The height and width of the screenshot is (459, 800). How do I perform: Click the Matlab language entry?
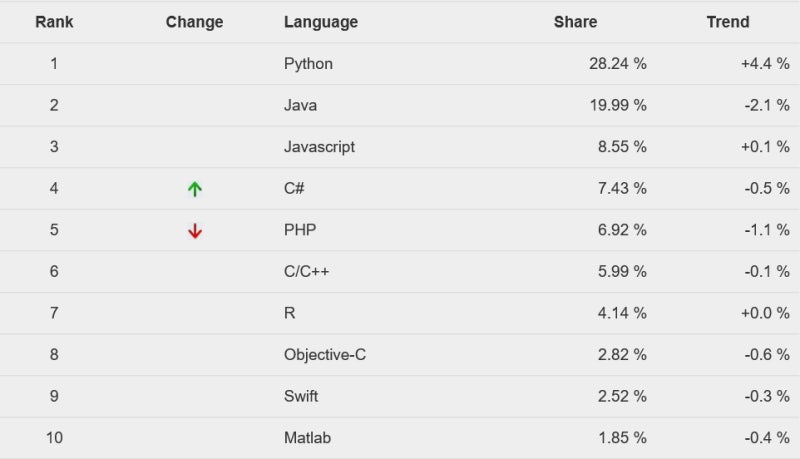[308, 438]
